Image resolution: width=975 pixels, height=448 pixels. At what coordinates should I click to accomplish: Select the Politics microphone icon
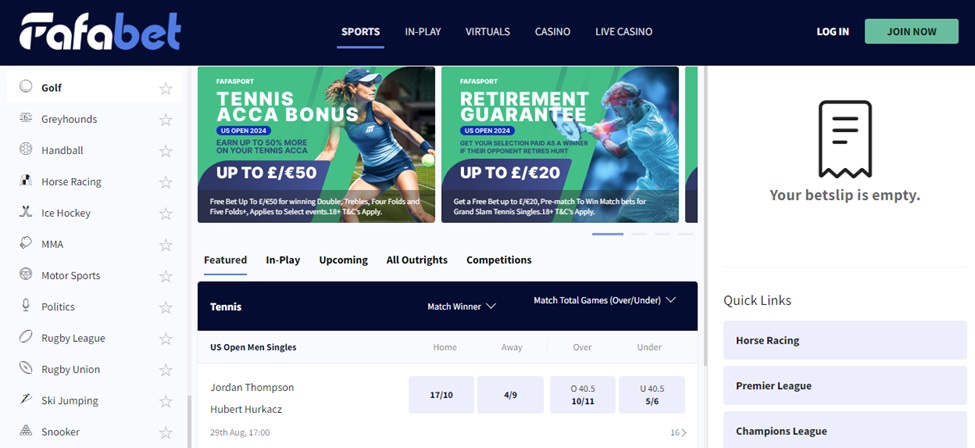(25, 306)
